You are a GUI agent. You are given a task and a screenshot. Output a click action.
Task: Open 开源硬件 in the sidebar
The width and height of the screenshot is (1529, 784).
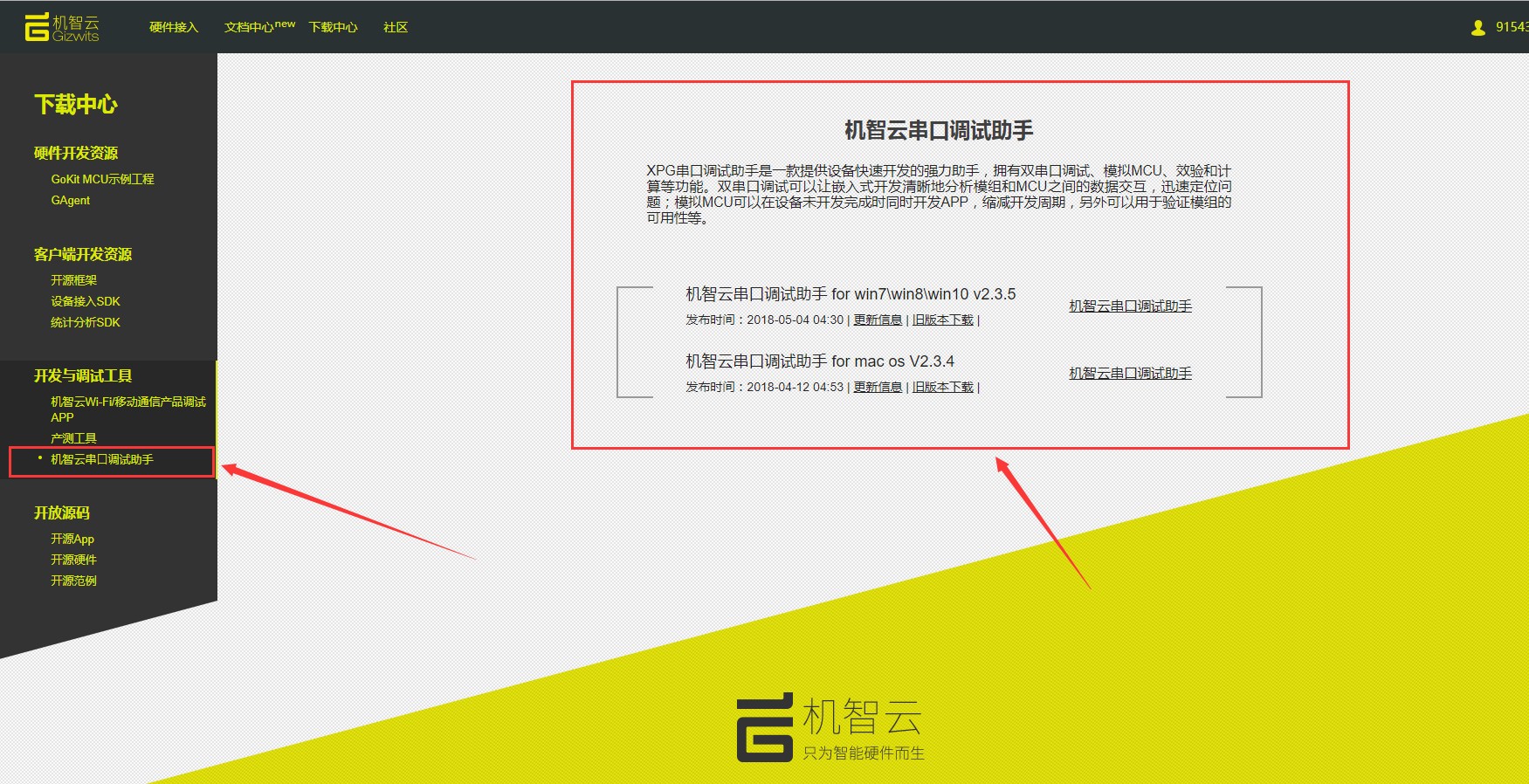click(x=73, y=560)
